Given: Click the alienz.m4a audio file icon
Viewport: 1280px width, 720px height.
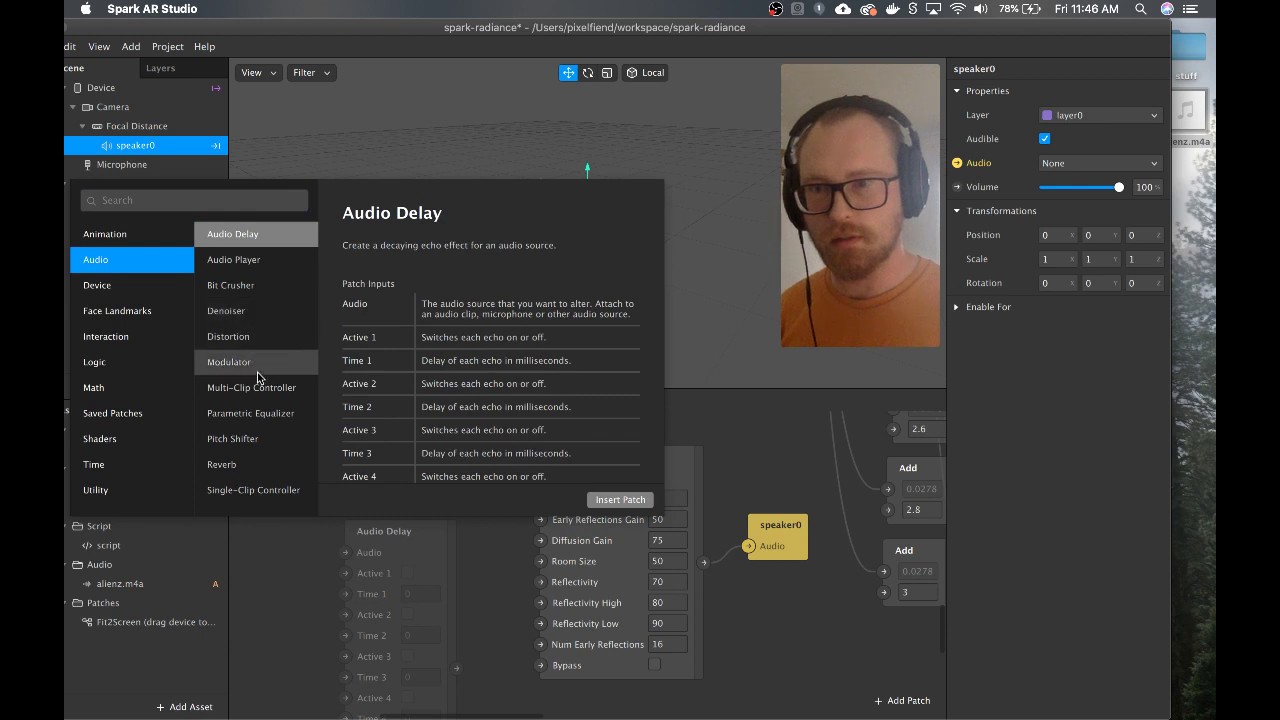Looking at the screenshot, I should click(x=87, y=584).
